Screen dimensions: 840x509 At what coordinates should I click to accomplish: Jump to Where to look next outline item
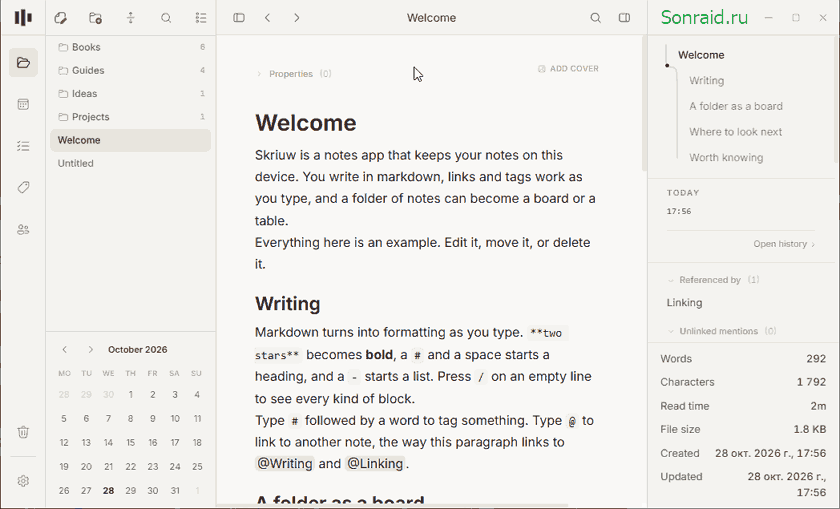736,132
